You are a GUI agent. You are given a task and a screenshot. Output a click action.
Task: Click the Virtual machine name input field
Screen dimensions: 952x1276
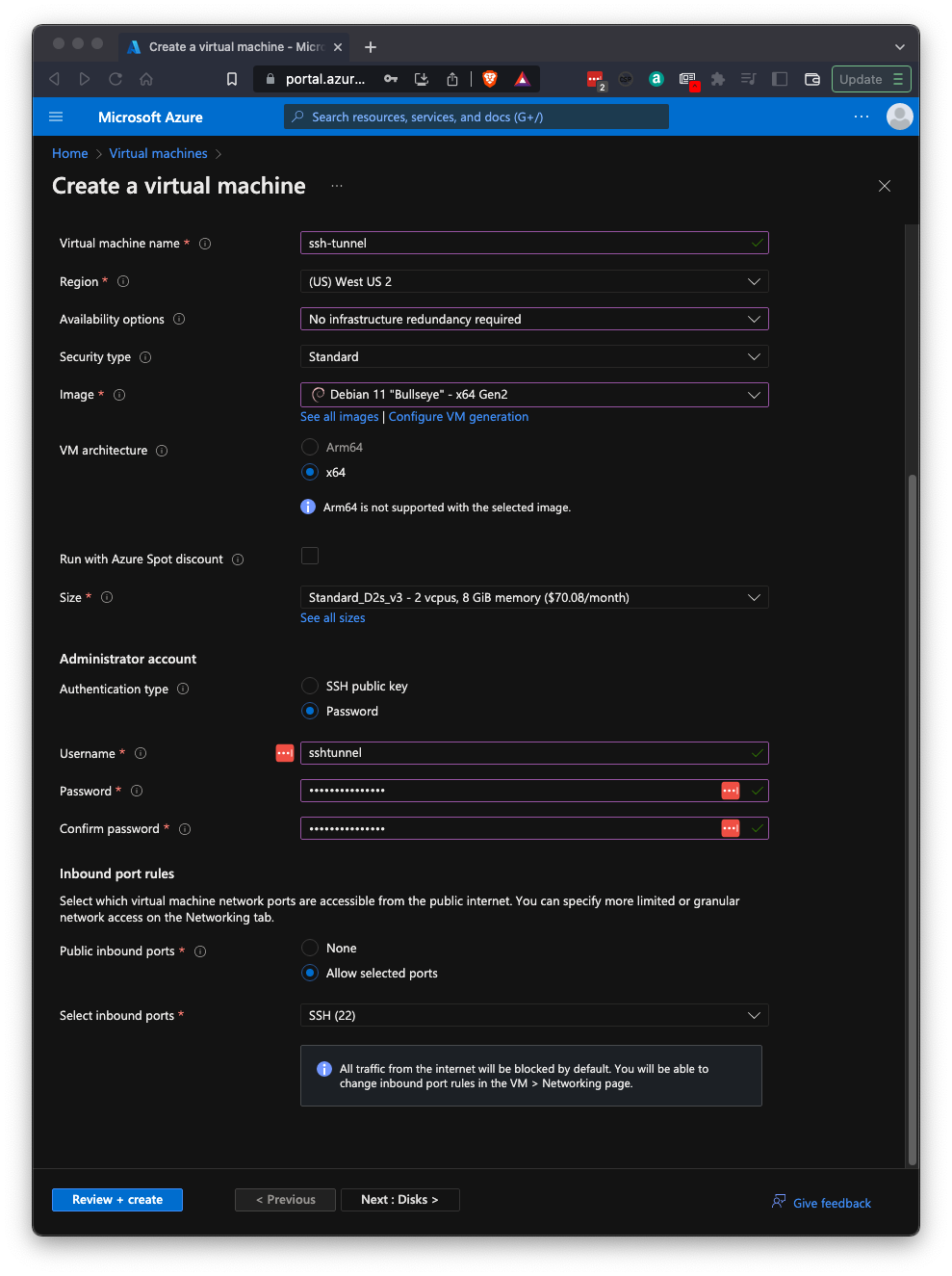pyautogui.click(x=525, y=243)
